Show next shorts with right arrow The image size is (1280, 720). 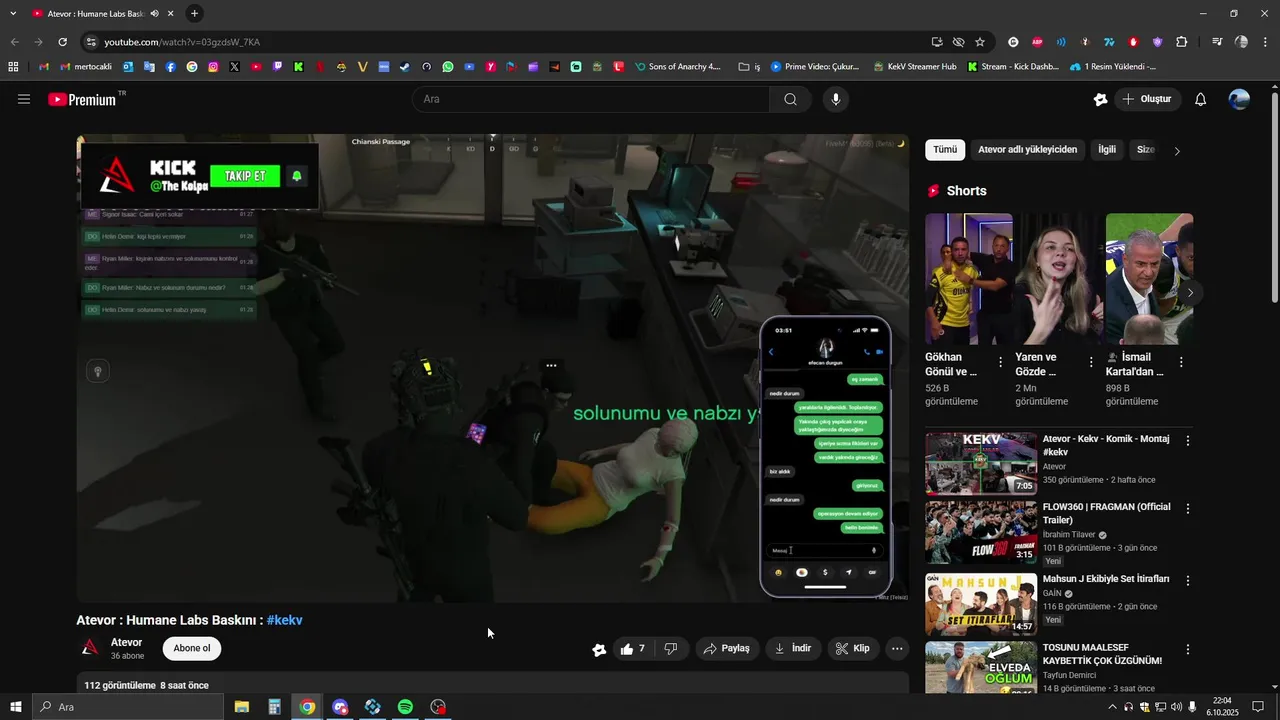[x=1190, y=293]
